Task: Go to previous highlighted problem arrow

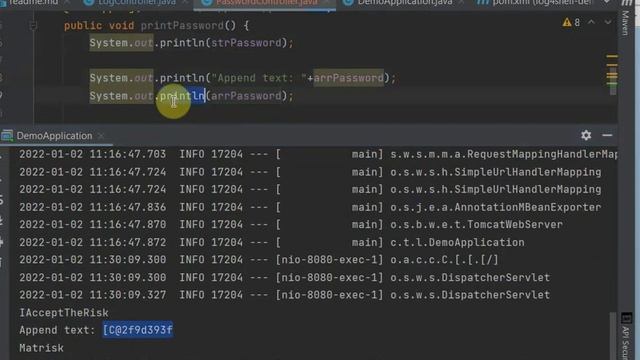Action: click(591, 22)
